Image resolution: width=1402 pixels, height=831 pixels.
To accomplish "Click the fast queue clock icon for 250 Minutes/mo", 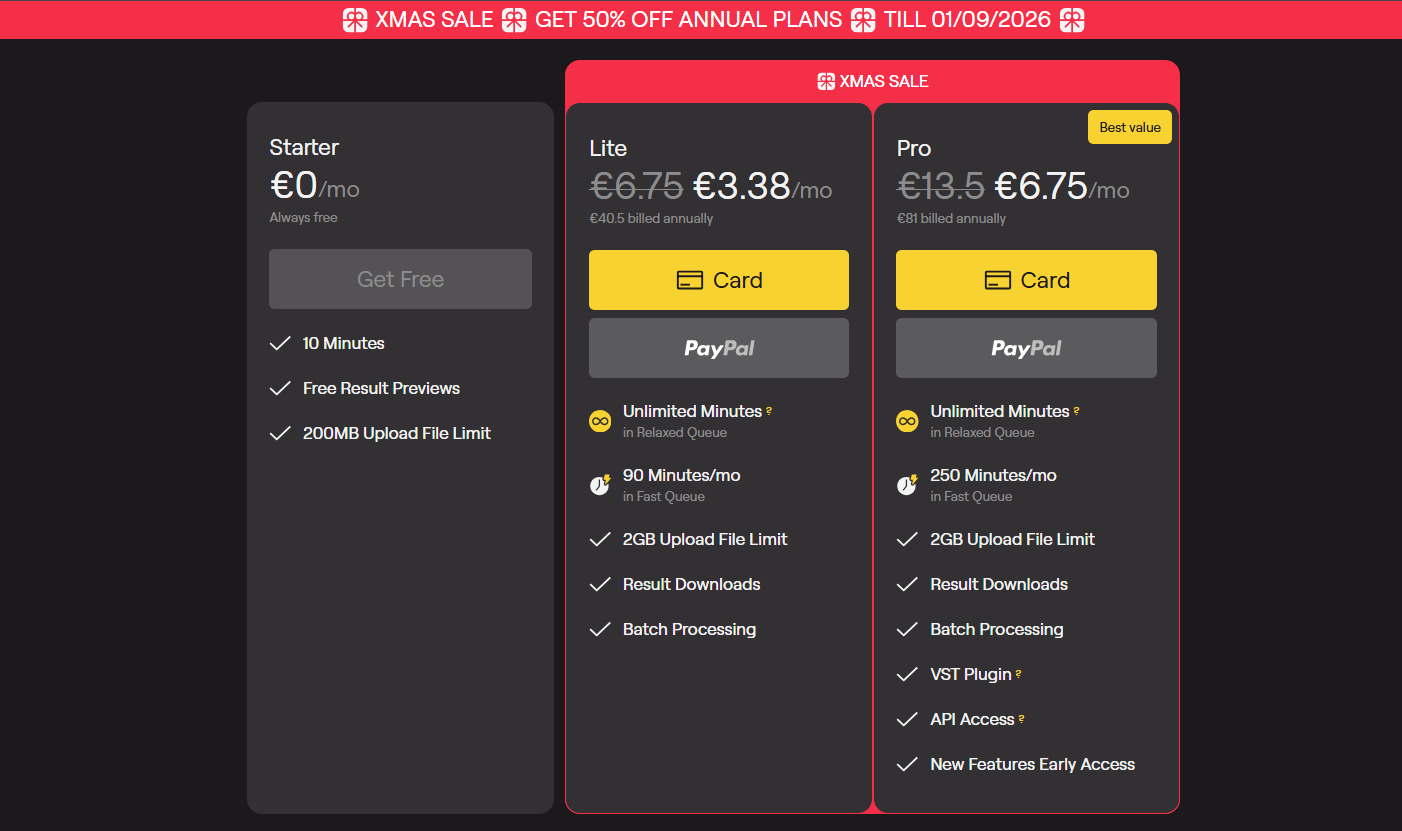I will [x=907, y=485].
